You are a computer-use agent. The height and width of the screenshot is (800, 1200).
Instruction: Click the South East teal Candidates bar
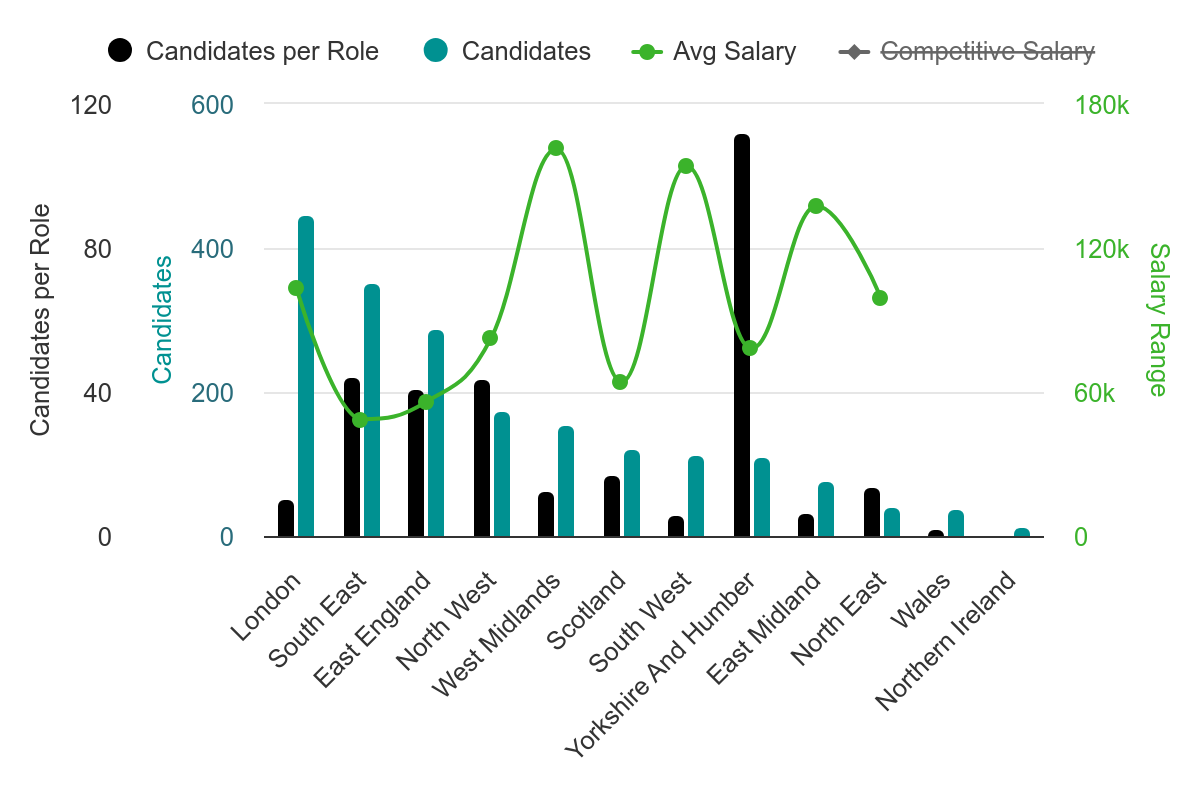(372, 410)
